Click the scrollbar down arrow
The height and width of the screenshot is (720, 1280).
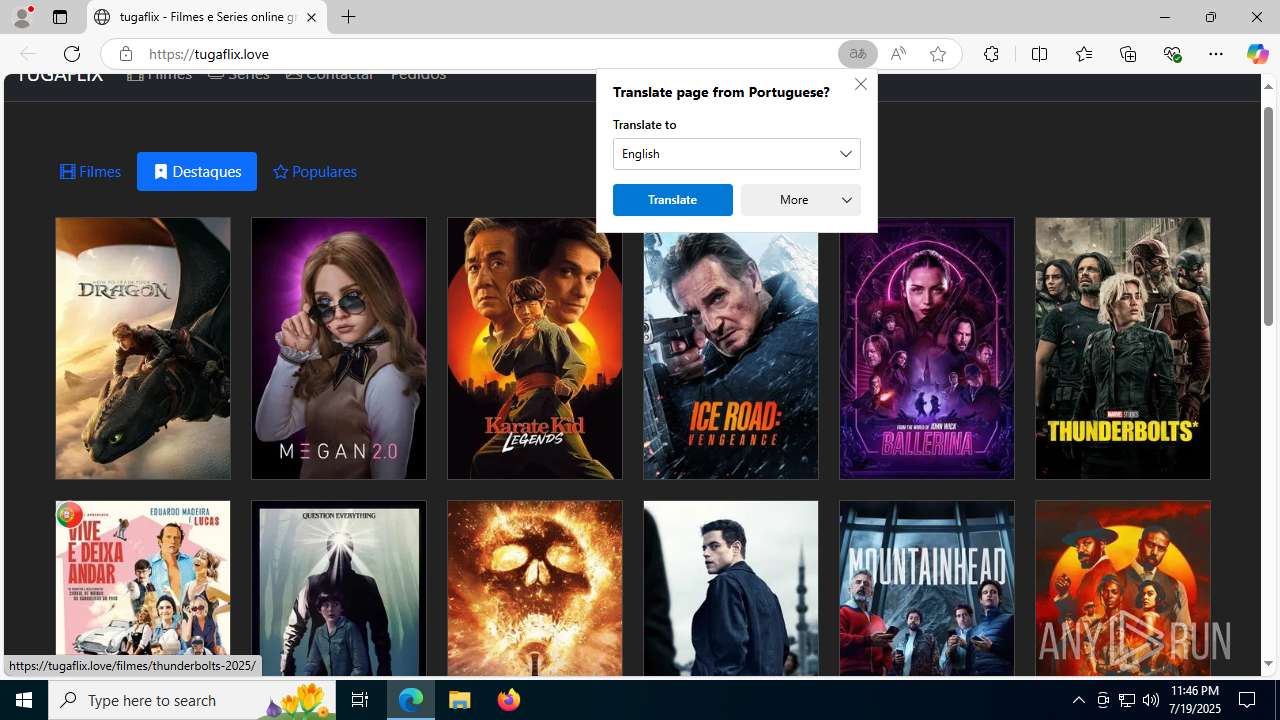1268,664
